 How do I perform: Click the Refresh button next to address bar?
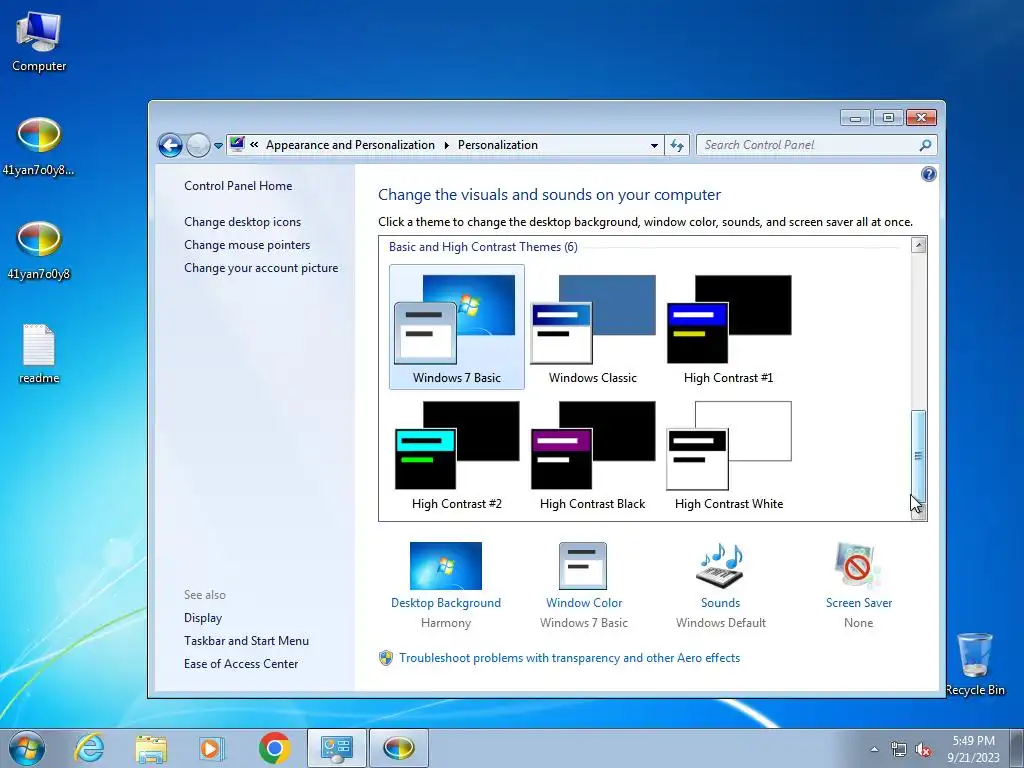[677, 146]
